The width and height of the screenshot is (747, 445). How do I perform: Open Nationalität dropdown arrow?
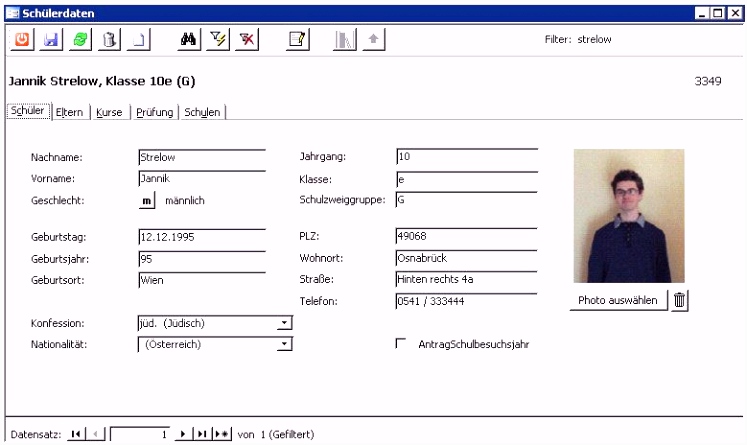[284, 344]
